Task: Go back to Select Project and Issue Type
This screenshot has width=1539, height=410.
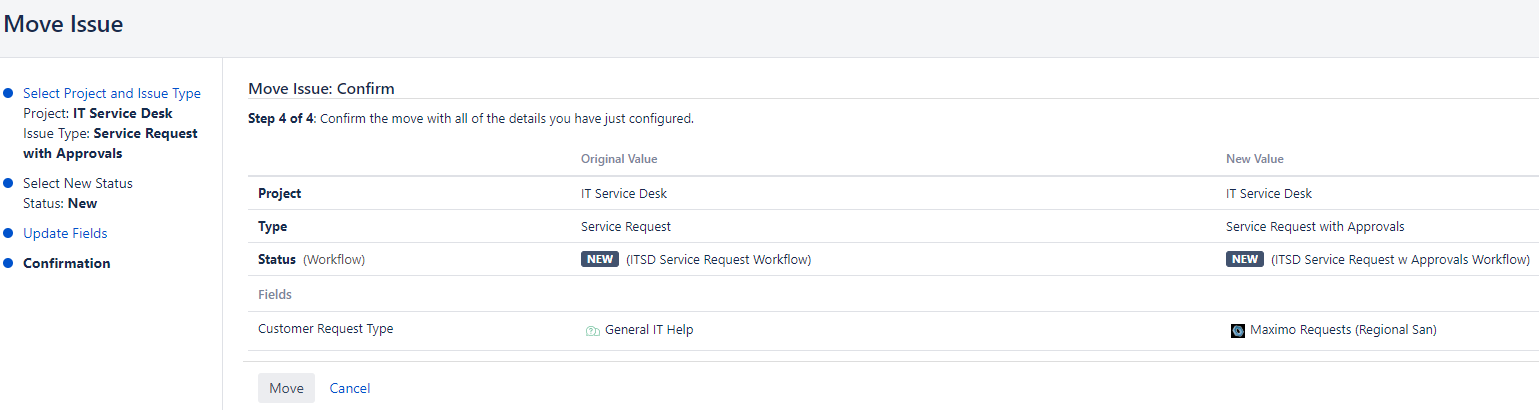Action: 112,94
